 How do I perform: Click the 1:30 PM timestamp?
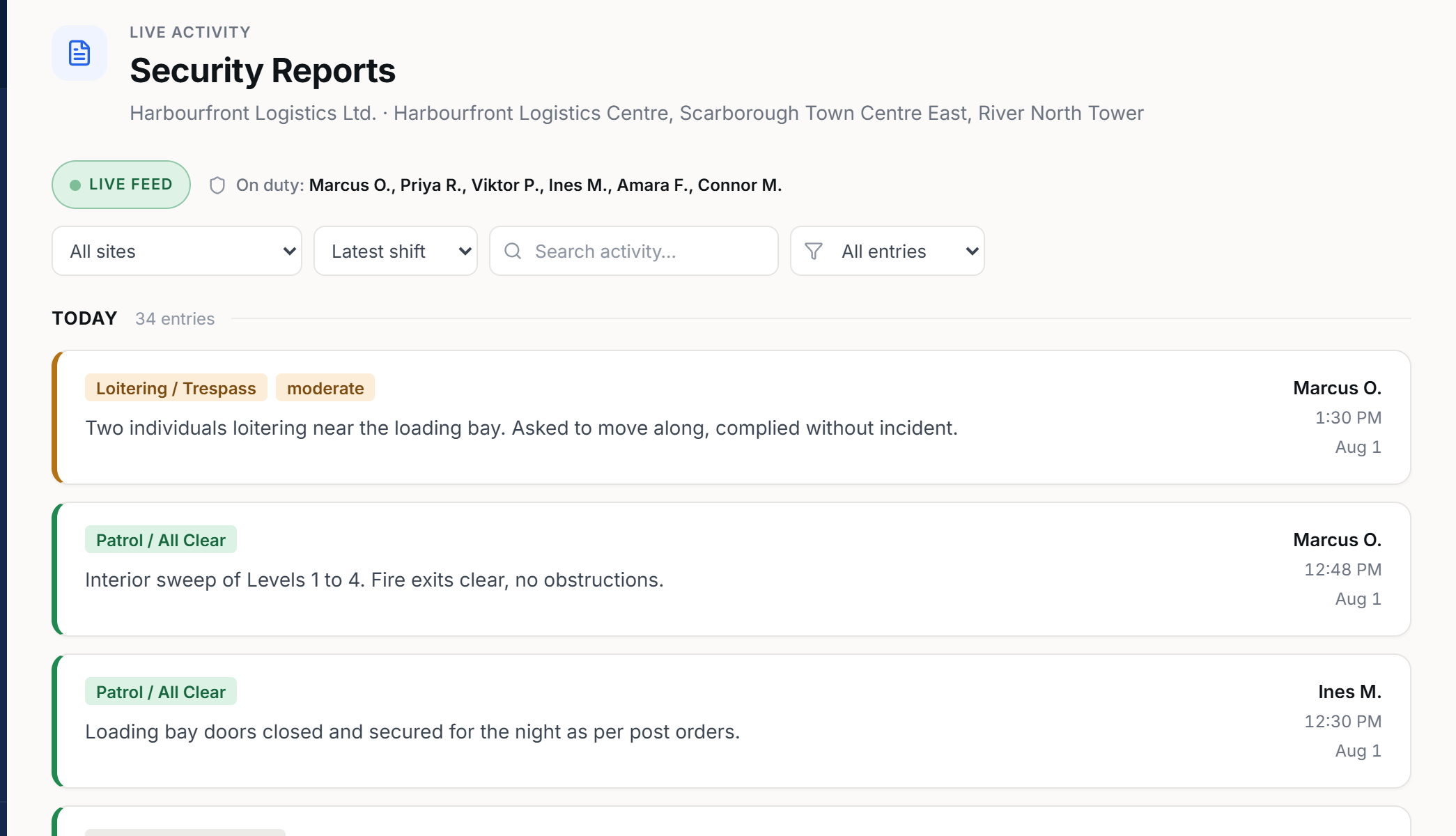(x=1348, y=417)
